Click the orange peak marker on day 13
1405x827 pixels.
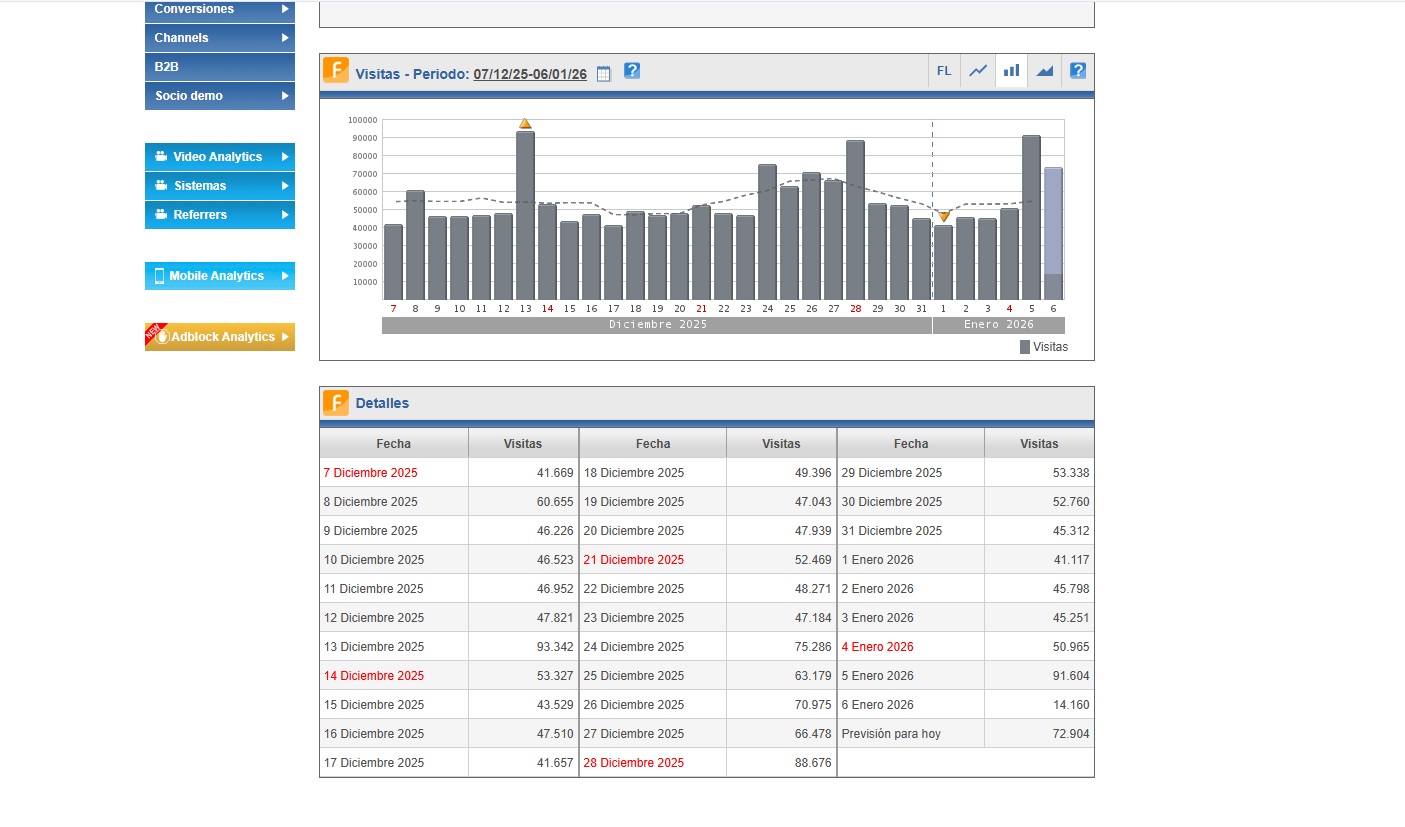point(525,124)
